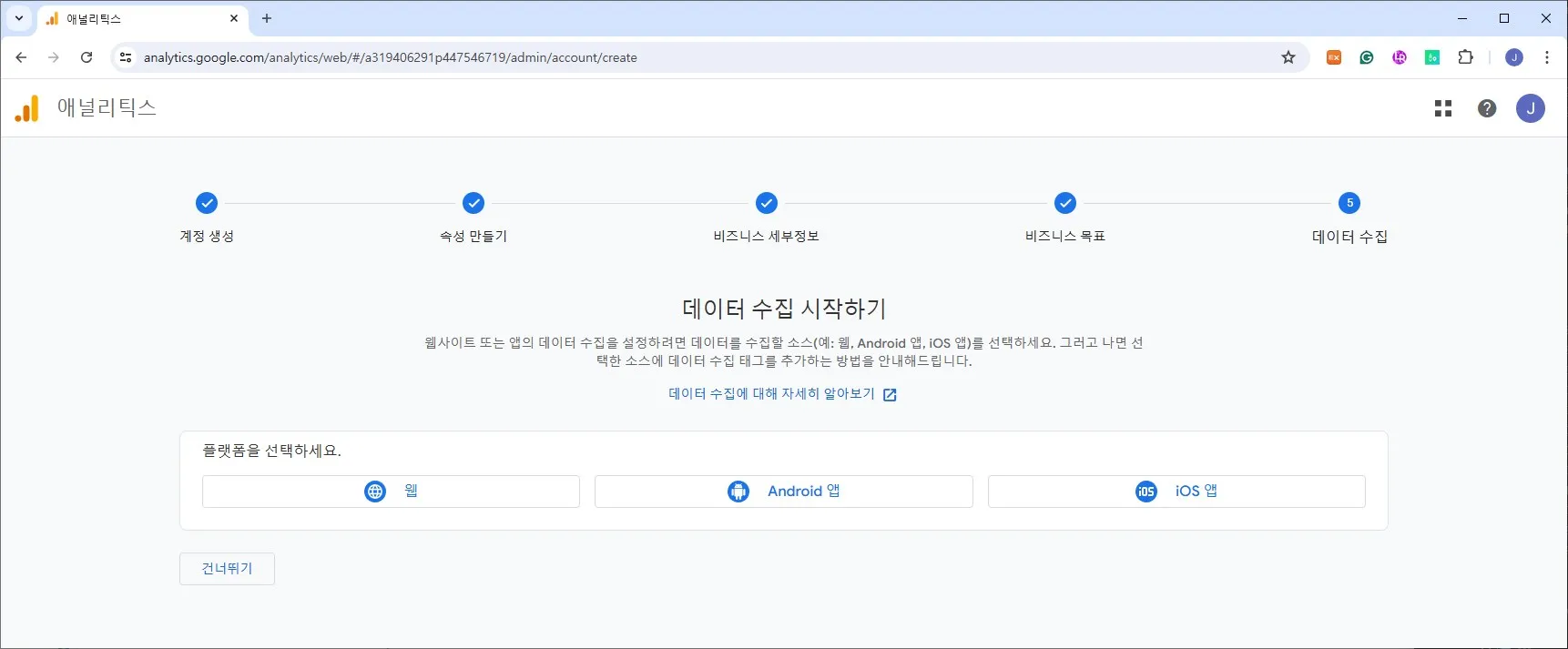Click the browser forward arrow
Image resolution: width=1568 pixels, height=649 pixels.
point(54,57)
